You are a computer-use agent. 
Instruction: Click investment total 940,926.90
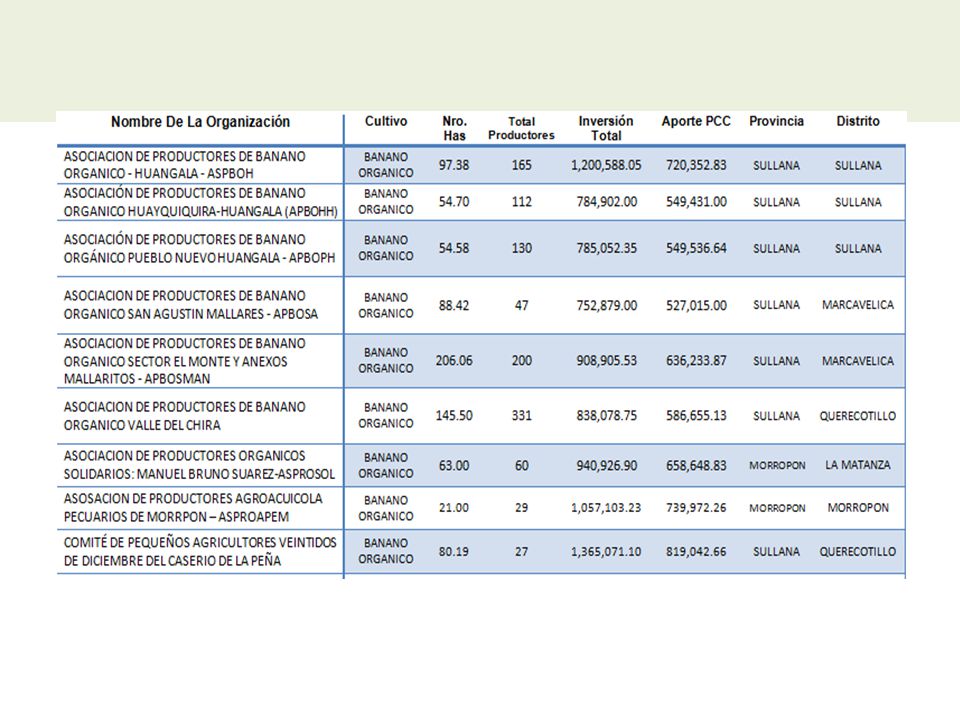point(606,465)
